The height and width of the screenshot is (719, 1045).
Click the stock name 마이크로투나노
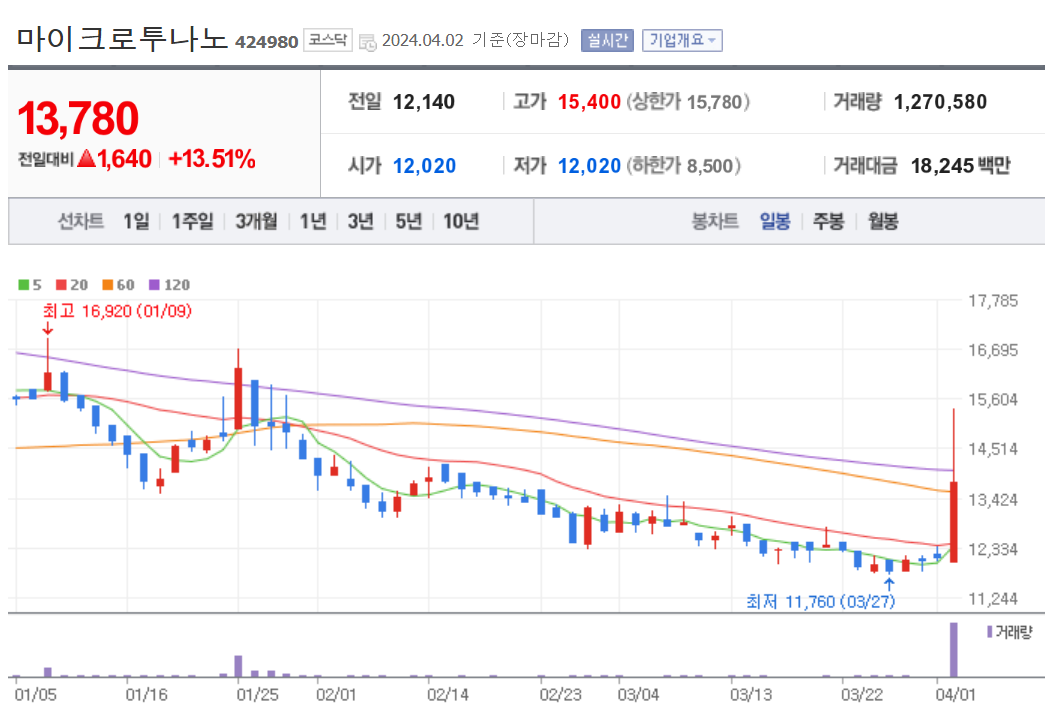[123, 39]
